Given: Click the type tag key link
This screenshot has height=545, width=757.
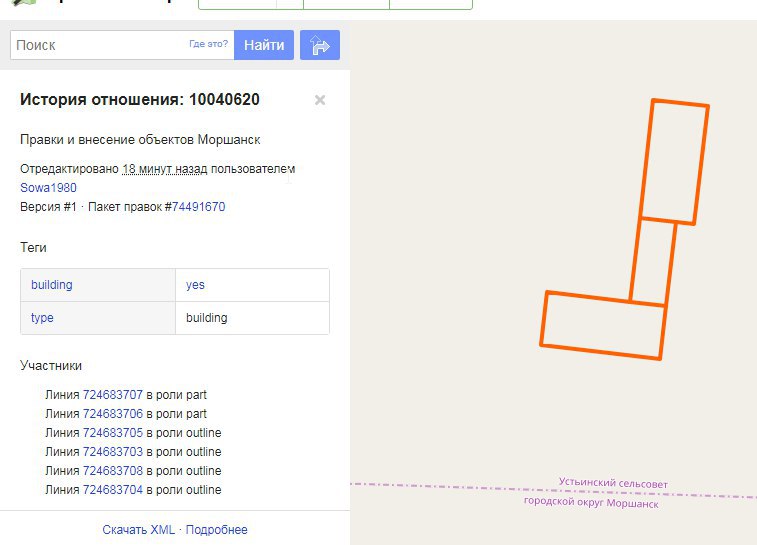Looking at the screenshot, I should 42,318.
